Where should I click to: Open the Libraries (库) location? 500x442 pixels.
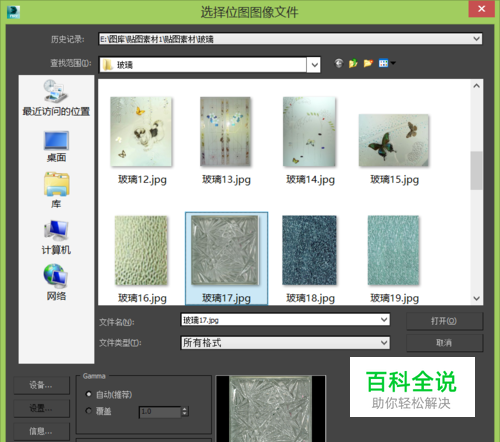56,191
